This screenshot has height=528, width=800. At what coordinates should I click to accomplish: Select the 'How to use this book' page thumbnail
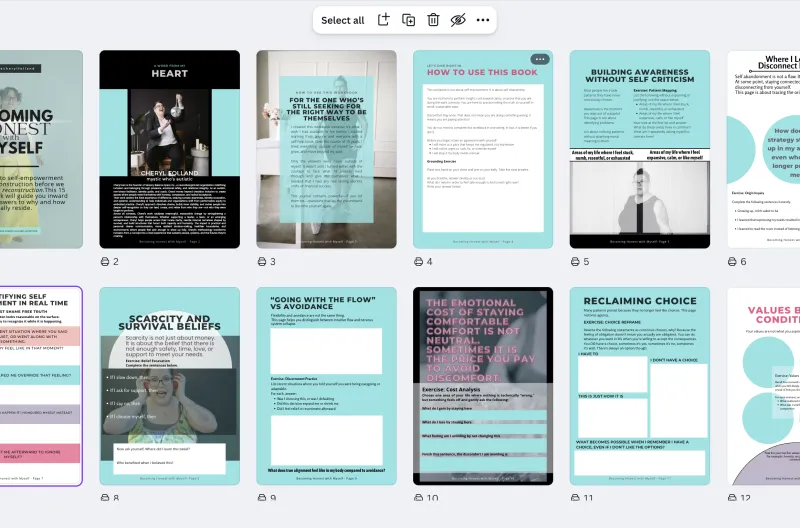point(483,149)
